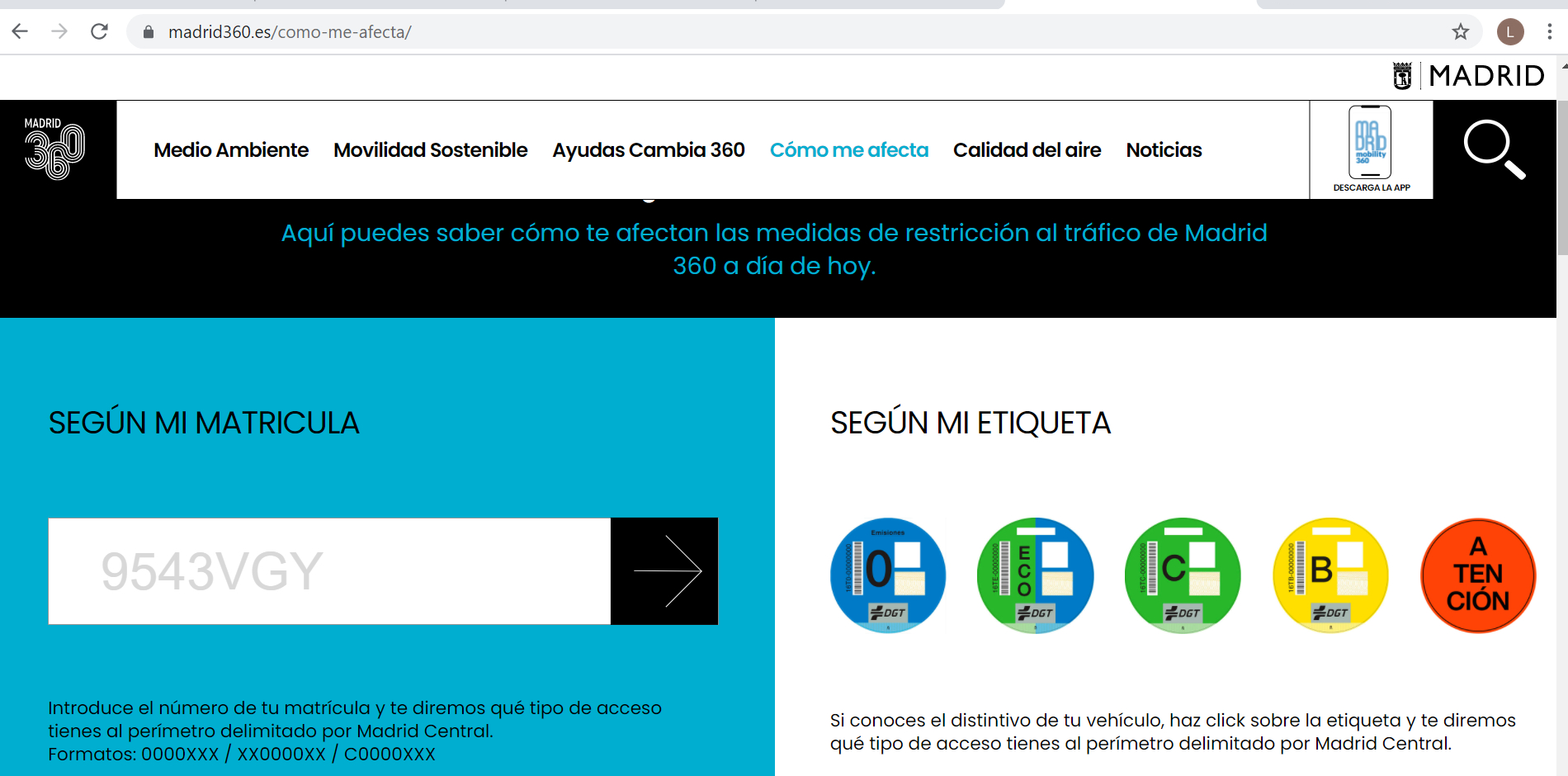1568x776 pixels.
Task: View site security via the padlock icon
Action: point(147,31)
